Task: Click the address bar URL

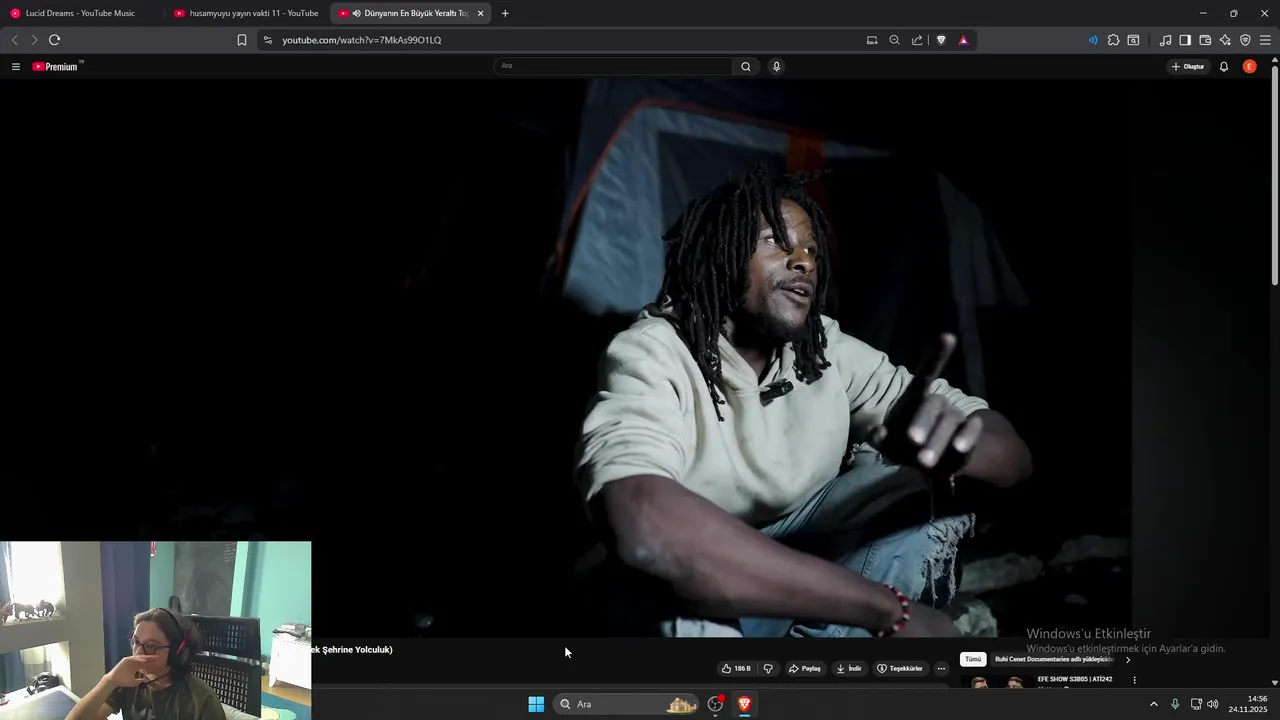Action: [x=362, y=40]
